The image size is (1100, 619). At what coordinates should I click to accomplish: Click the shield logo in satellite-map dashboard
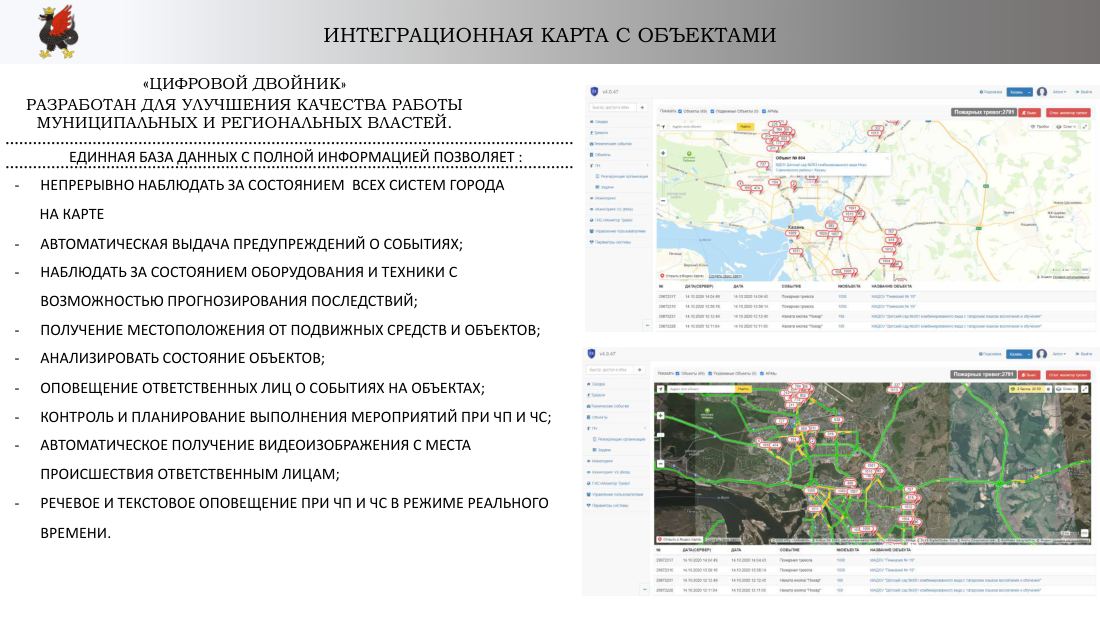pos(591,354)
